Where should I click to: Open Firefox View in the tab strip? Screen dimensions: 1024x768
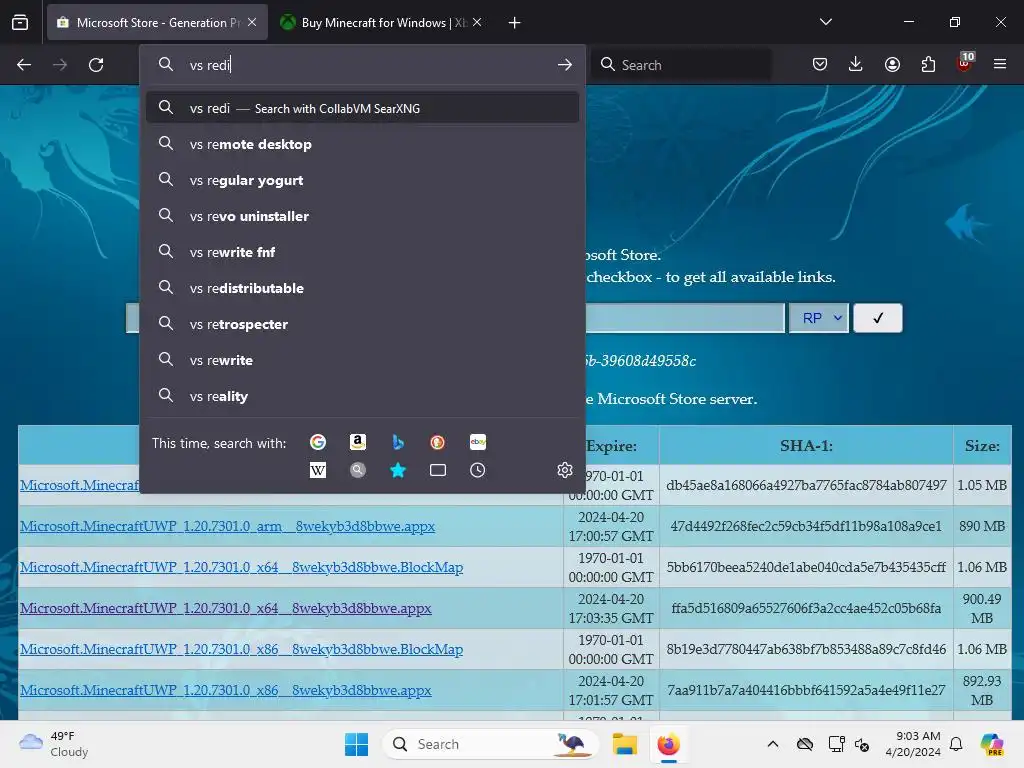click(x=20, y=22)
